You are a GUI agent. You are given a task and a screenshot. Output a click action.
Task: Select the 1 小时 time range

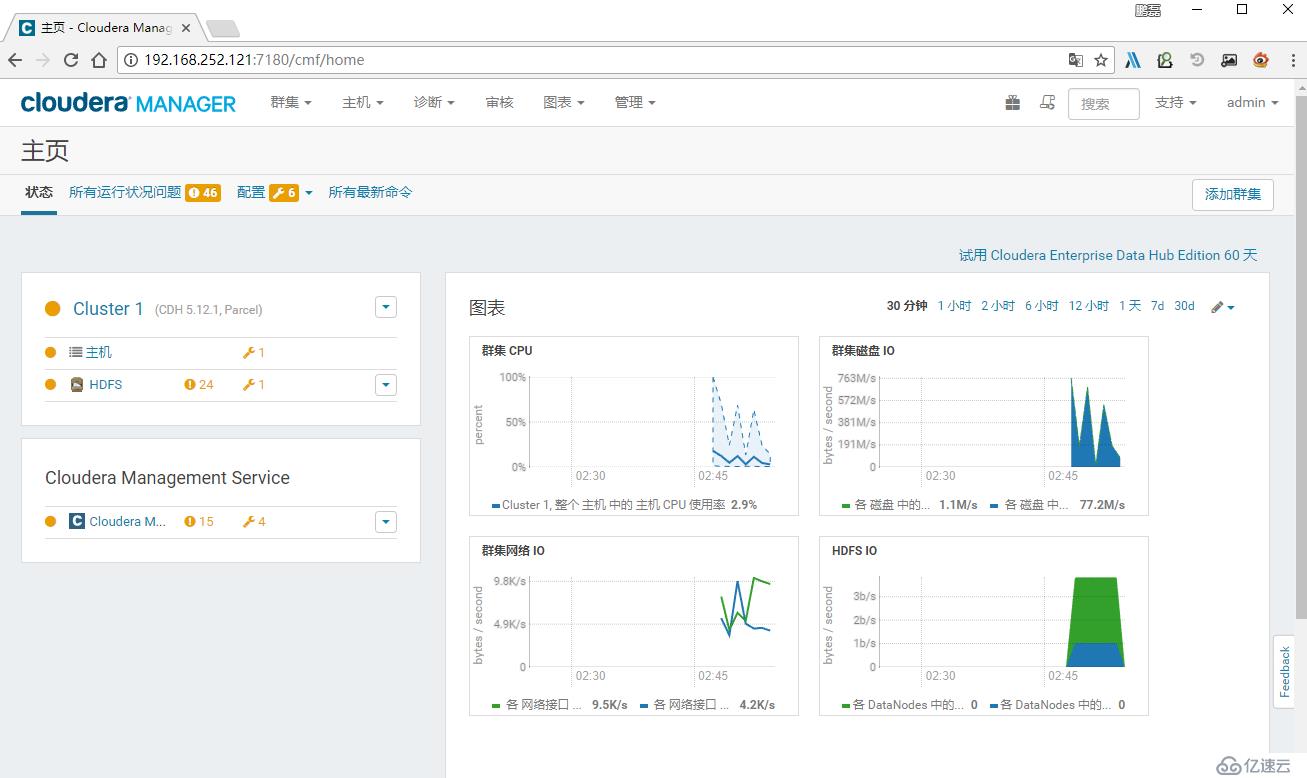(954, 306)
